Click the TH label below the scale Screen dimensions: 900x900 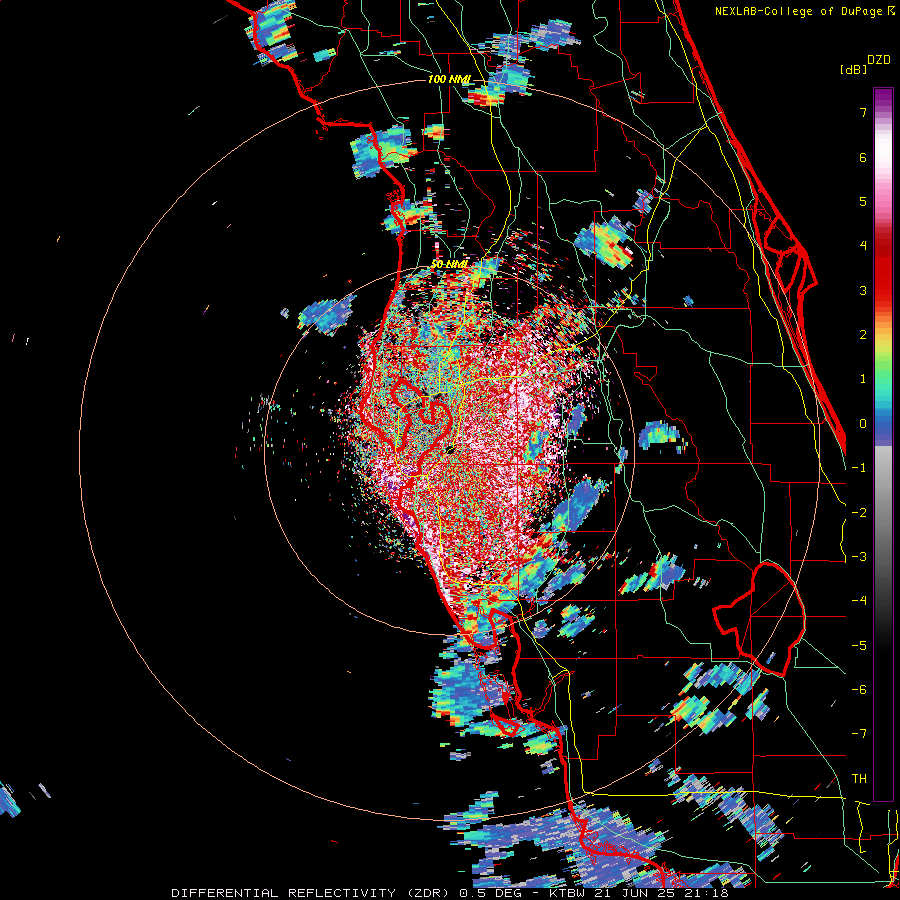[x=859, y=779]
